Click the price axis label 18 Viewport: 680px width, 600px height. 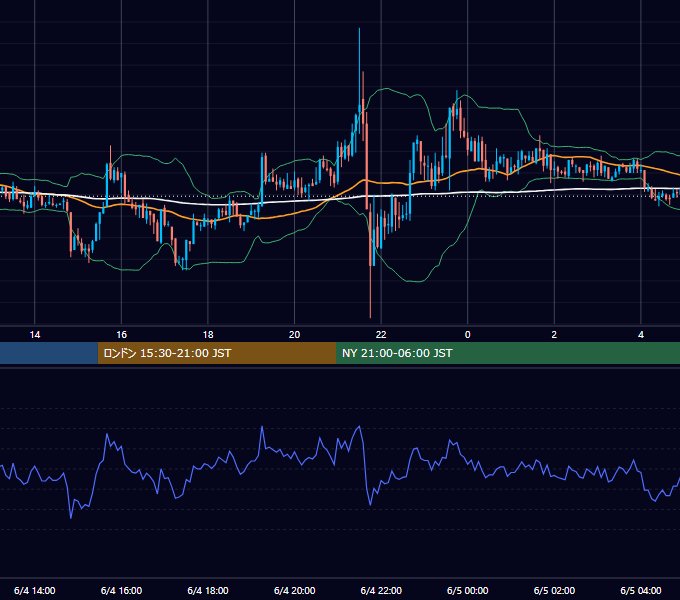pos(208,335)
